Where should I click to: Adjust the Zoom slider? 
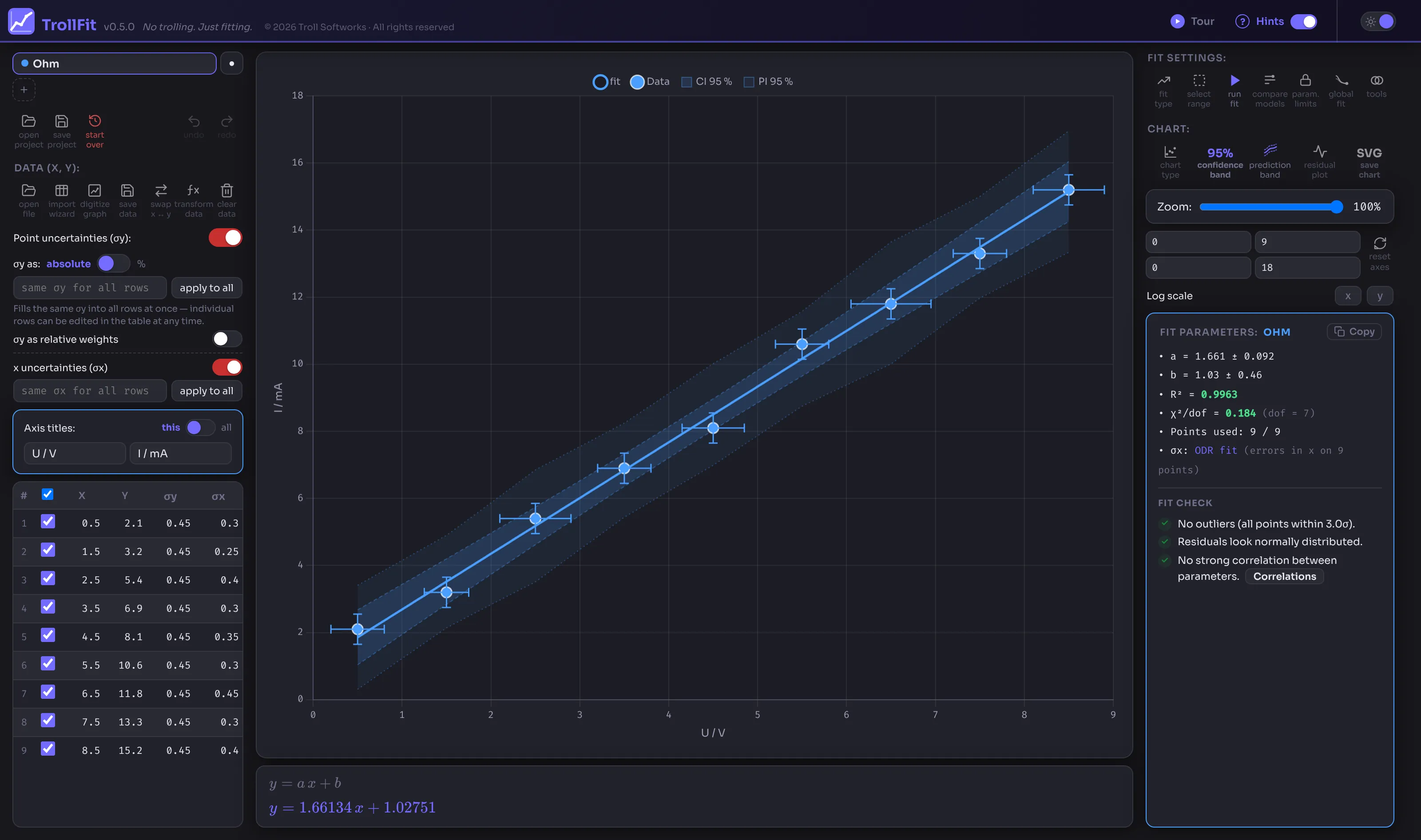pyautogui.click(x=1270, y=206)
